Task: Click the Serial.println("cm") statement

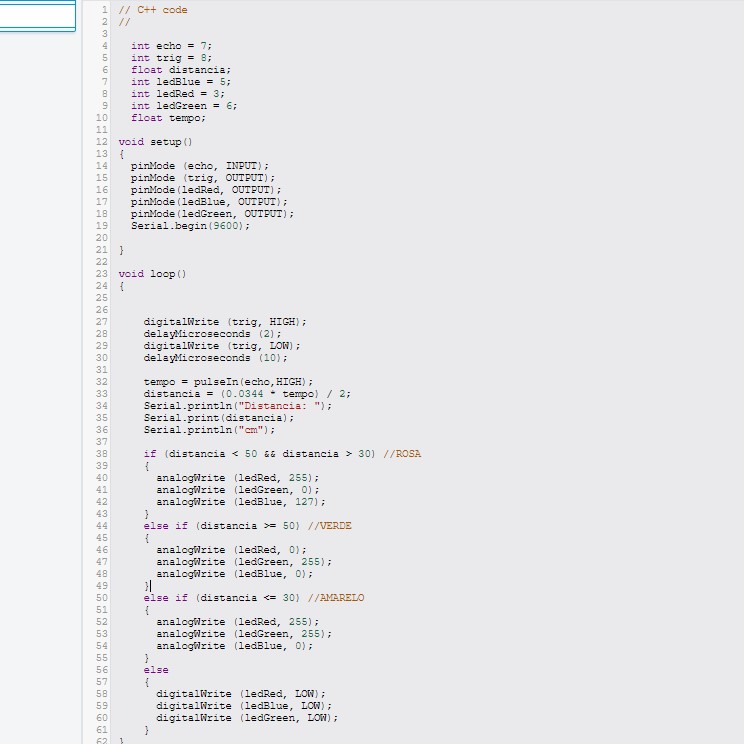Action: 195,430
